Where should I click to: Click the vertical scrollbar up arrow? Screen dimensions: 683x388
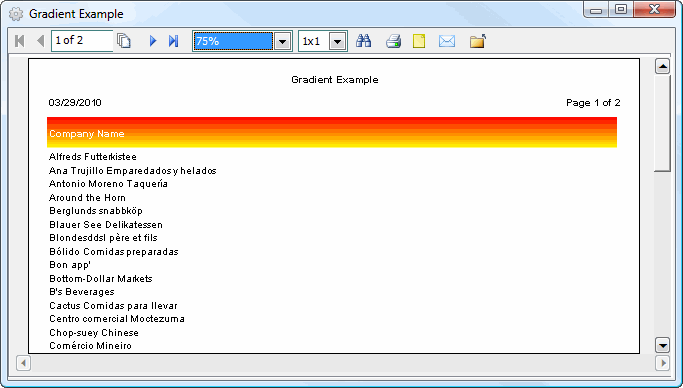(663, 67)
